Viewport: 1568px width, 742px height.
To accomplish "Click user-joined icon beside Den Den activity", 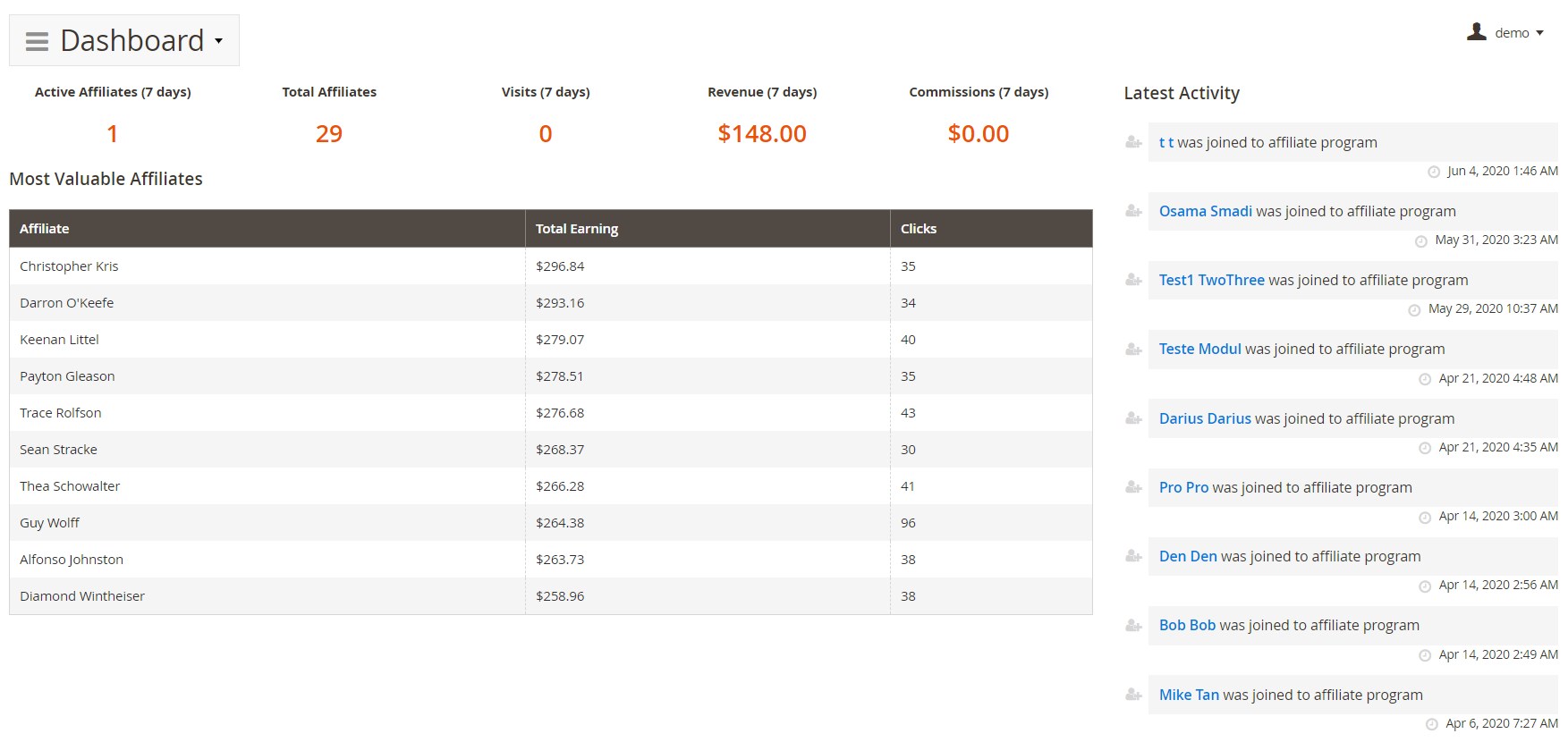I will click(1133, 556).
